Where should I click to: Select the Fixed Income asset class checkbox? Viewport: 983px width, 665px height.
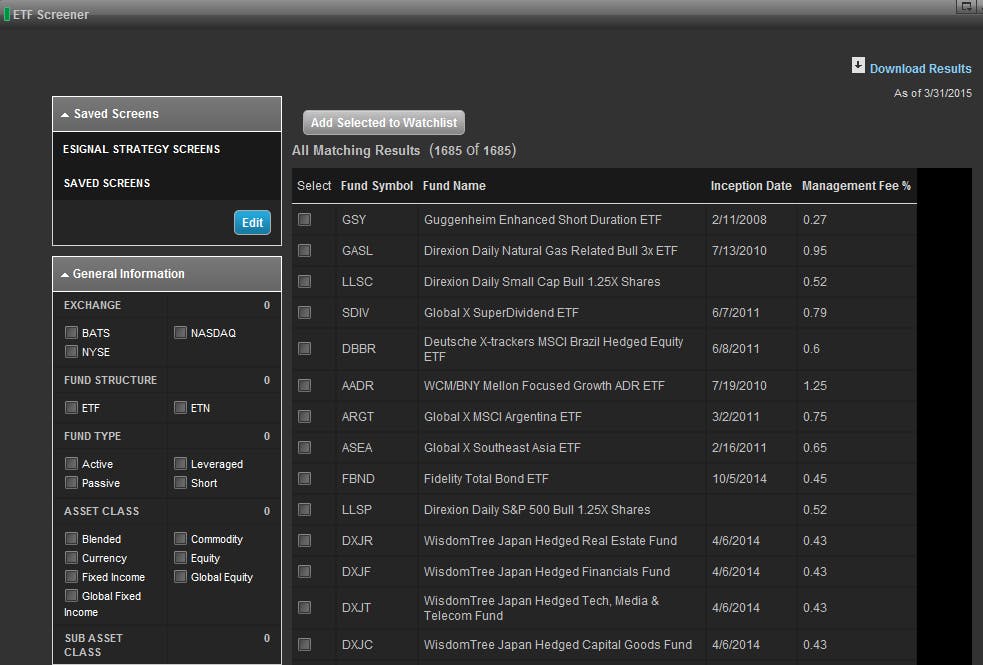tap(71, 577)
